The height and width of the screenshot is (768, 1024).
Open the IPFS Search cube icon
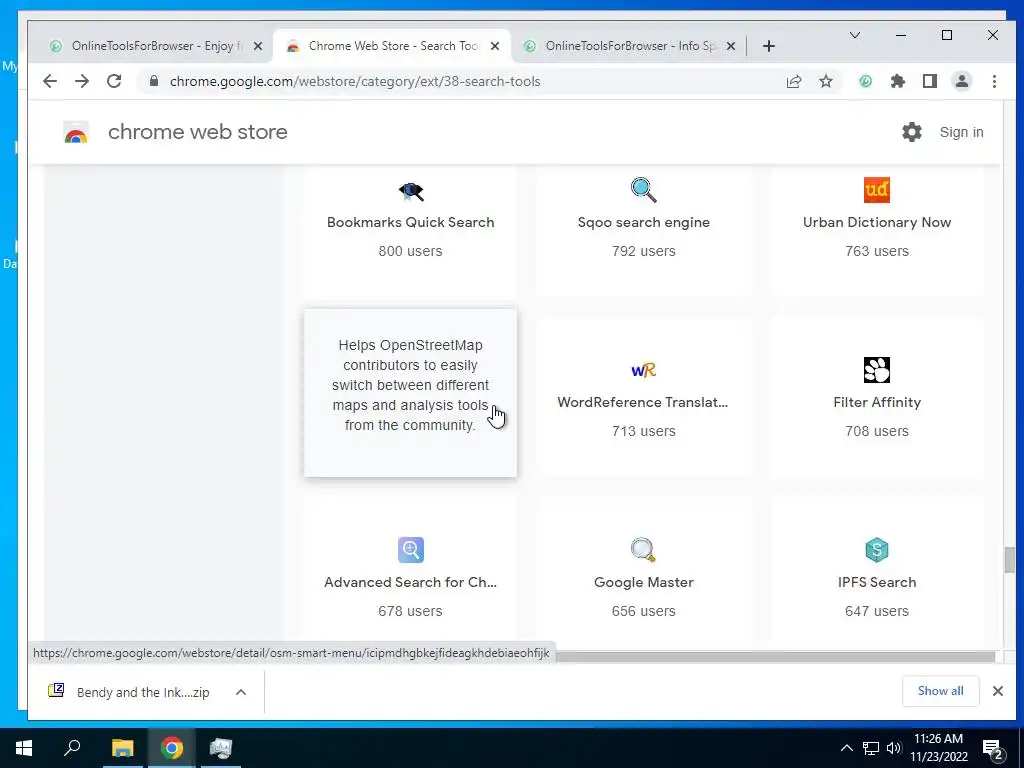876,550
